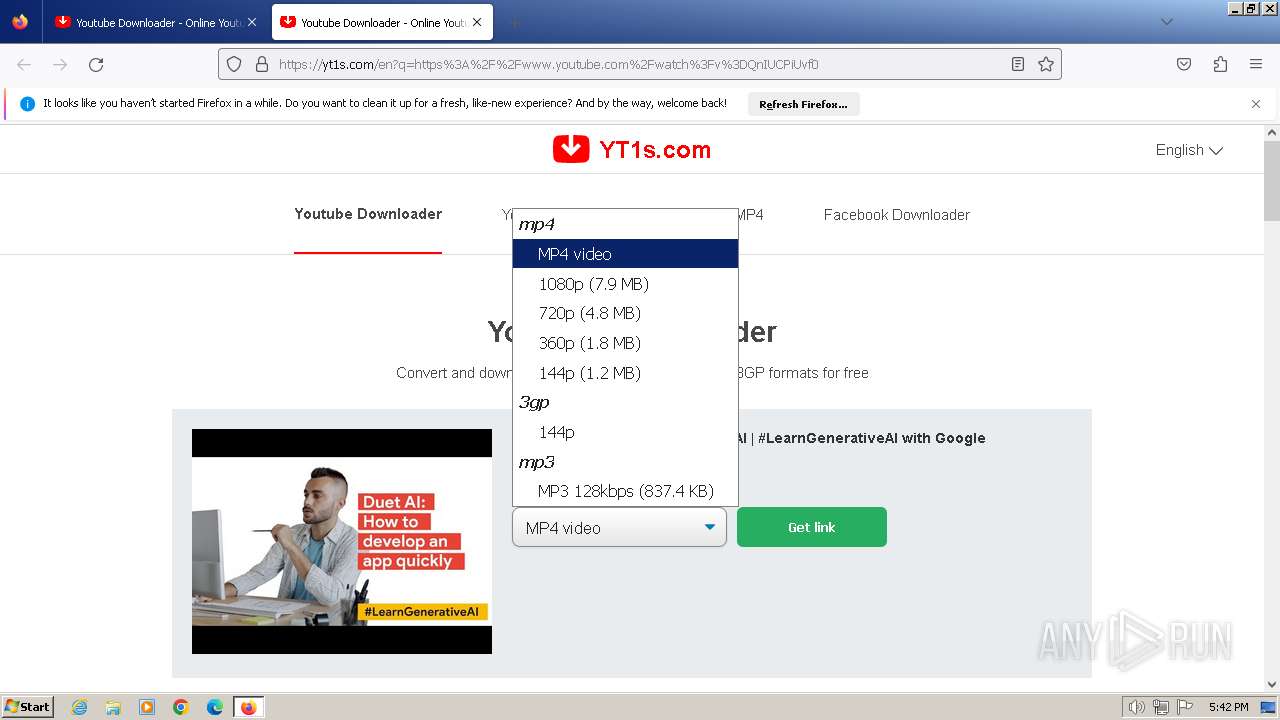Image resolution: width=1280 pixels, height=720 pixels.
Task: Click the padlock site security icon
Action: pyautogui.click(x=262, y=64)
